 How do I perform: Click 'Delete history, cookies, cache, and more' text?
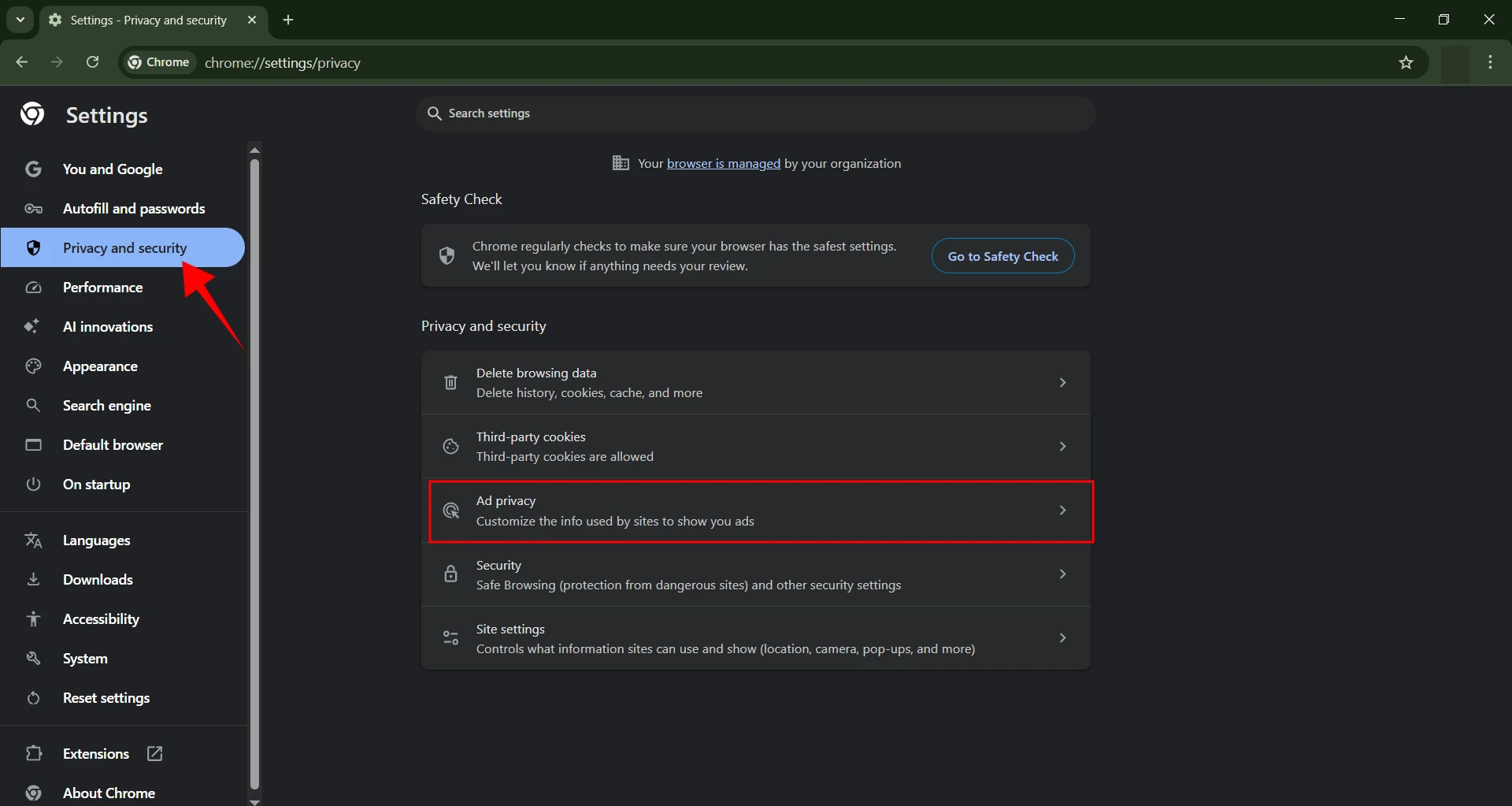click(589, 393)
